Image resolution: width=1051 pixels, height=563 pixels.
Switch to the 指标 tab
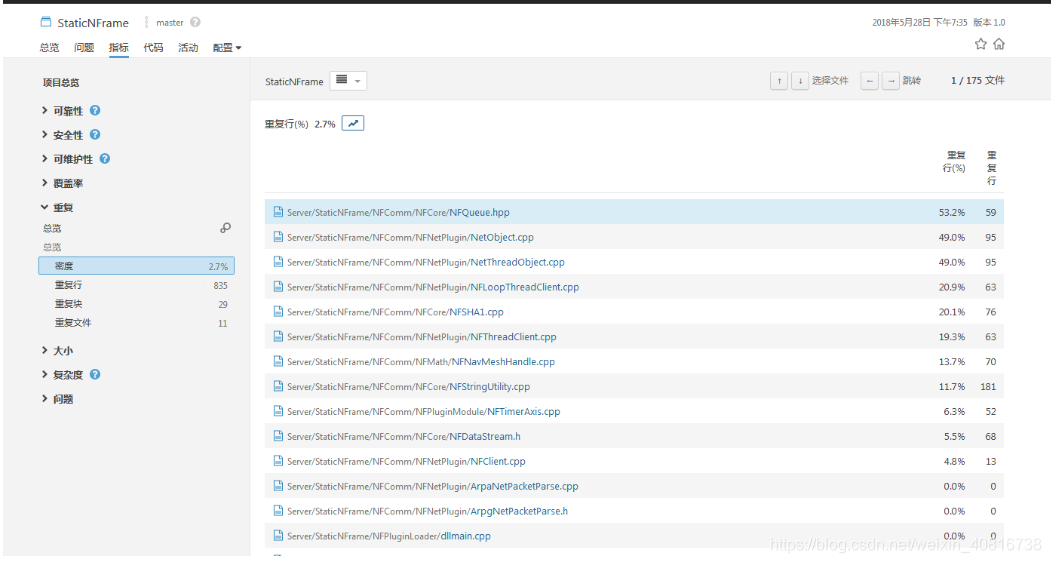(119, 48)
